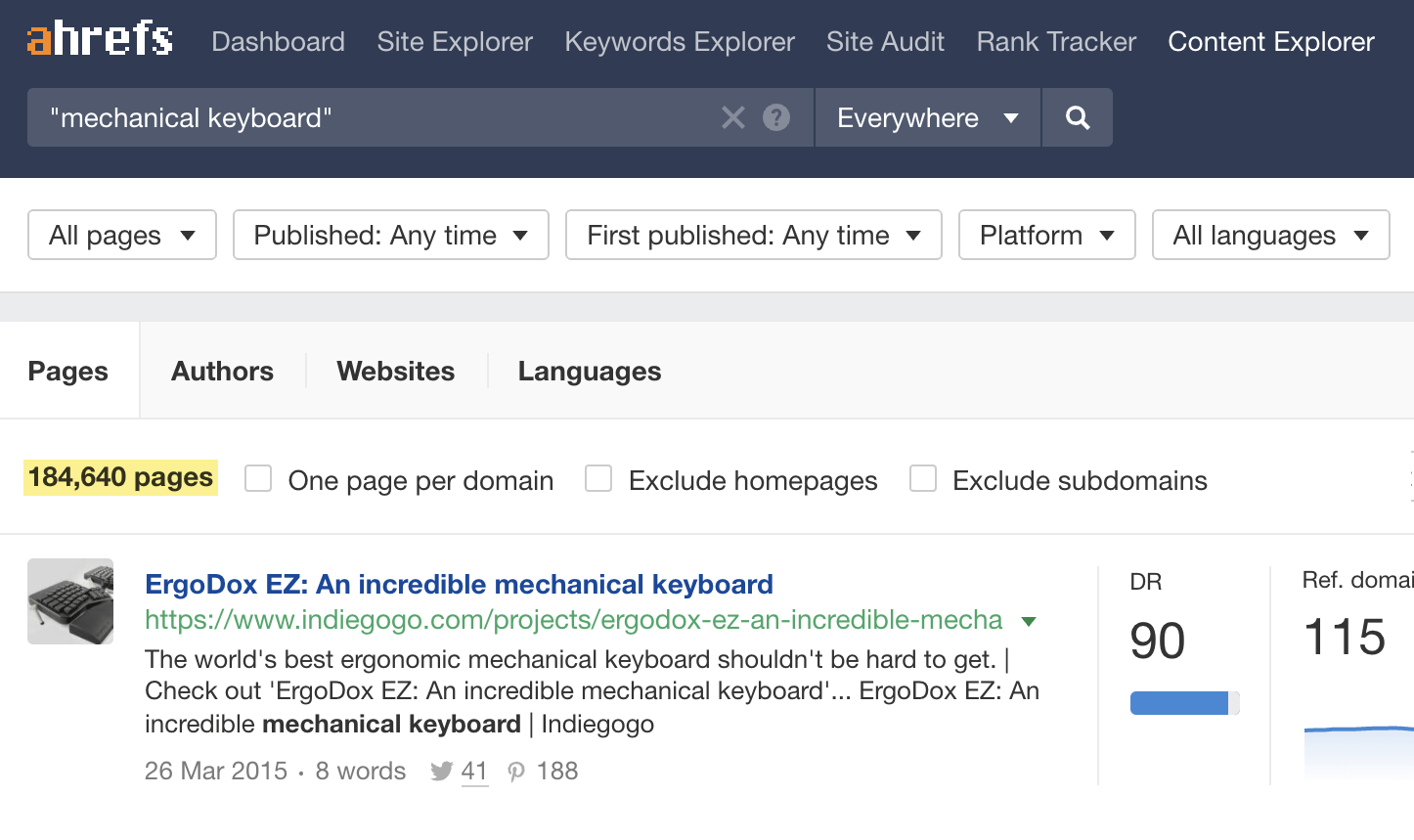Open ErgoDox EZ result title link
The image size is (1414, 840).
tap(459, 585)
